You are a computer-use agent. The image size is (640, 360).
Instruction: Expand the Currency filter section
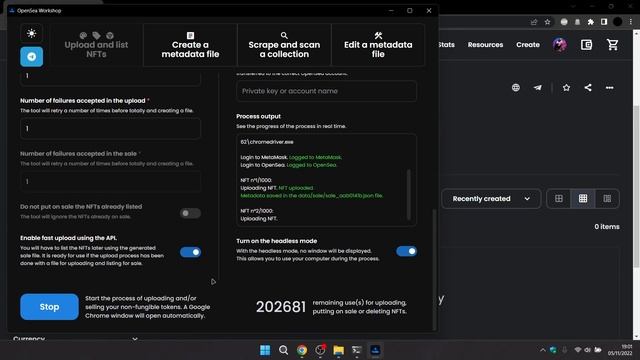(x=76, y=338)
